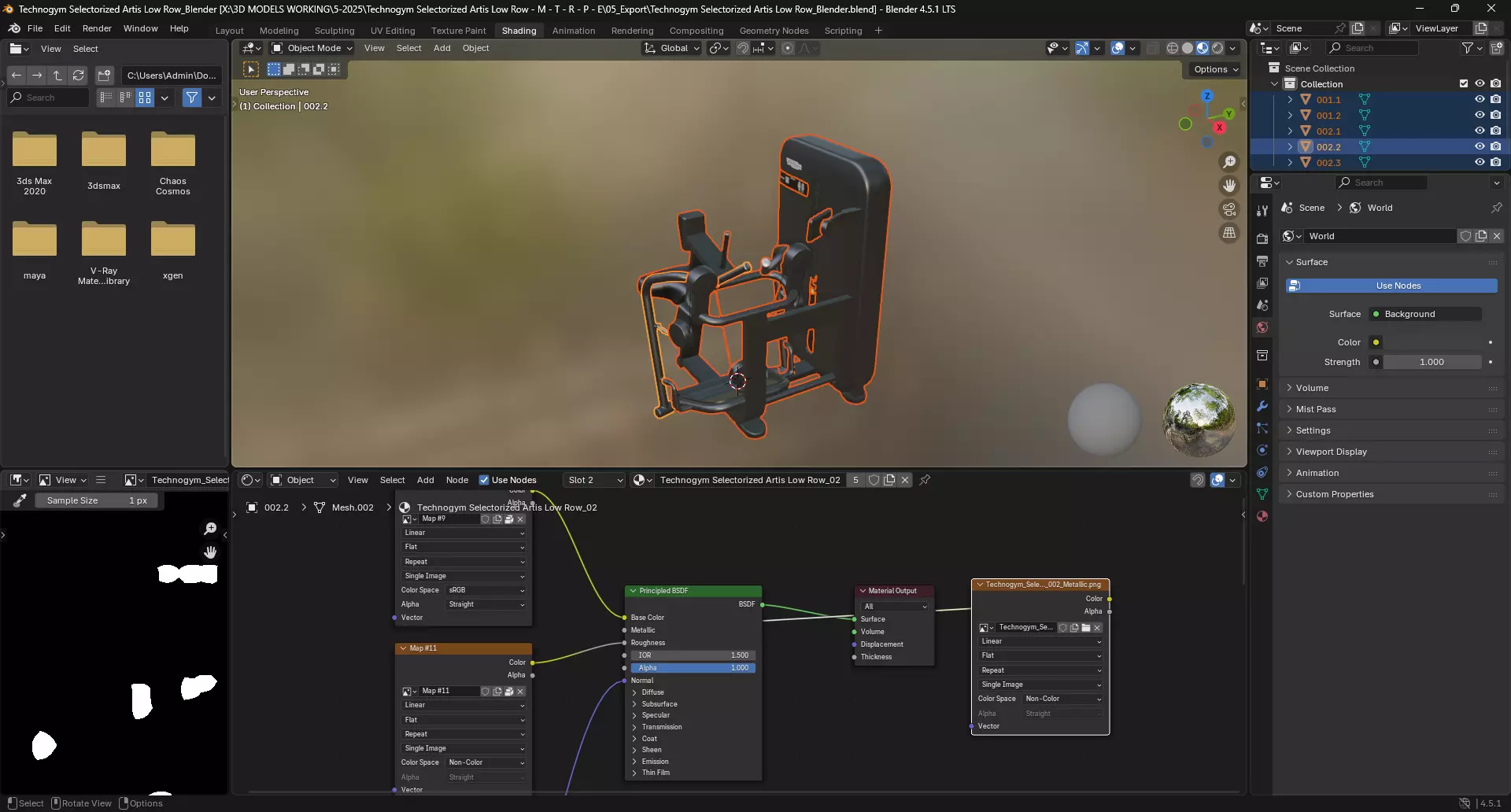Click material user count 5 button
The height and width of the screenshot is (812, 1511).
point(855,480)
